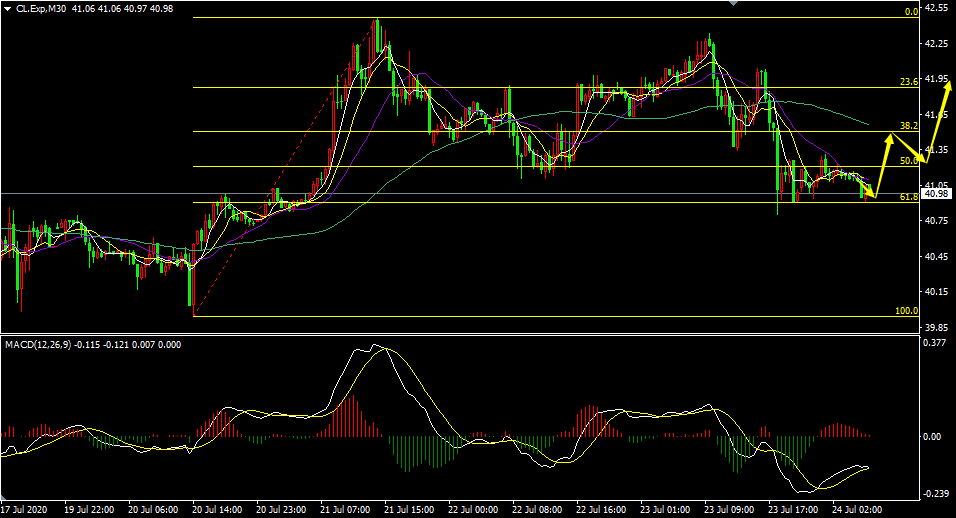Viewport: 956px width, 518px height.
Task: Click the 22 Jul 16:00 time label
Action: [x=601, y=509]
